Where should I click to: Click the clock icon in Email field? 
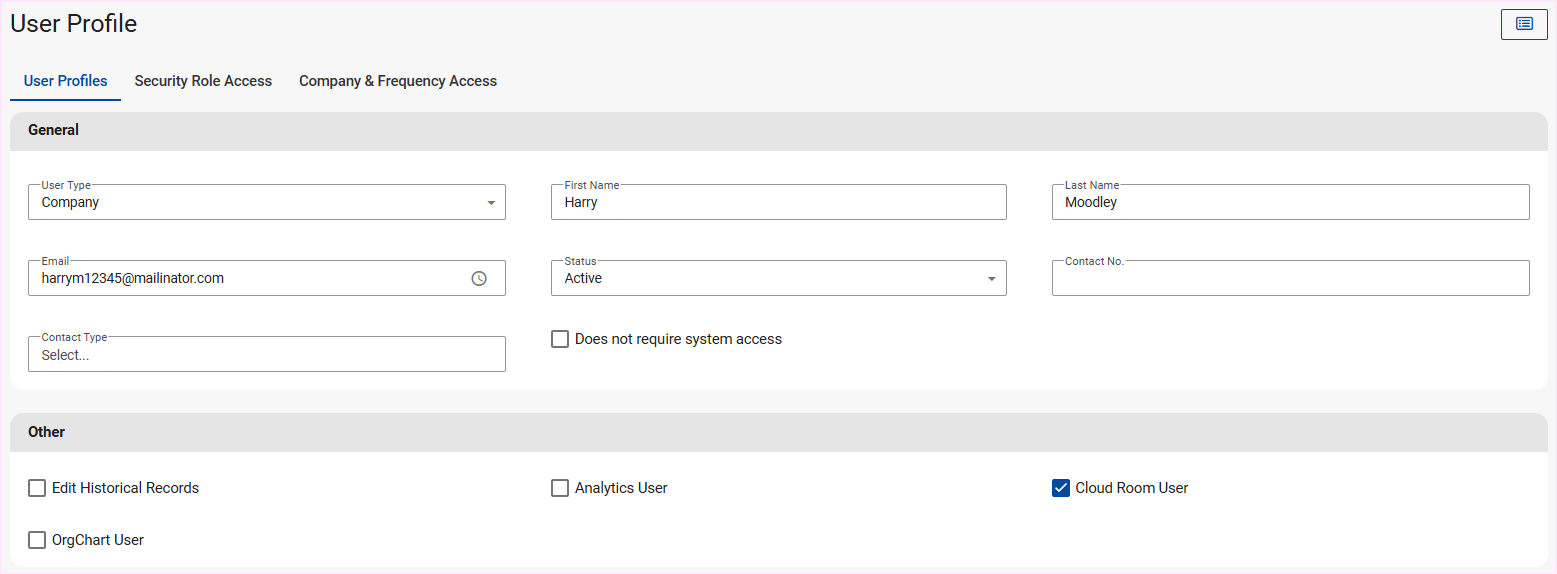[x=479, y=279]
